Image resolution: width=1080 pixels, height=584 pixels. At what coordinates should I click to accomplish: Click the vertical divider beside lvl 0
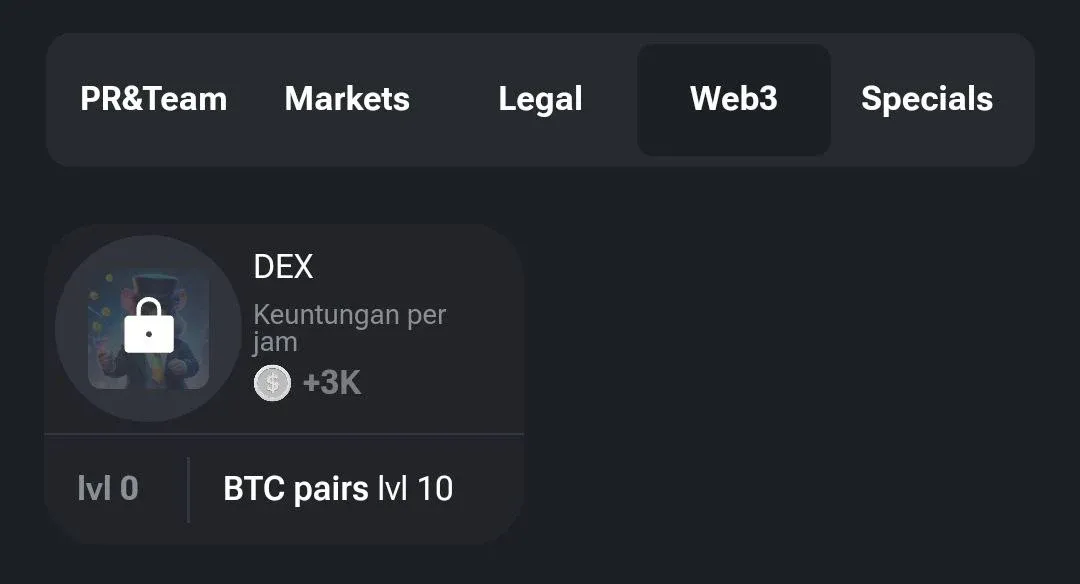[188, 490]
